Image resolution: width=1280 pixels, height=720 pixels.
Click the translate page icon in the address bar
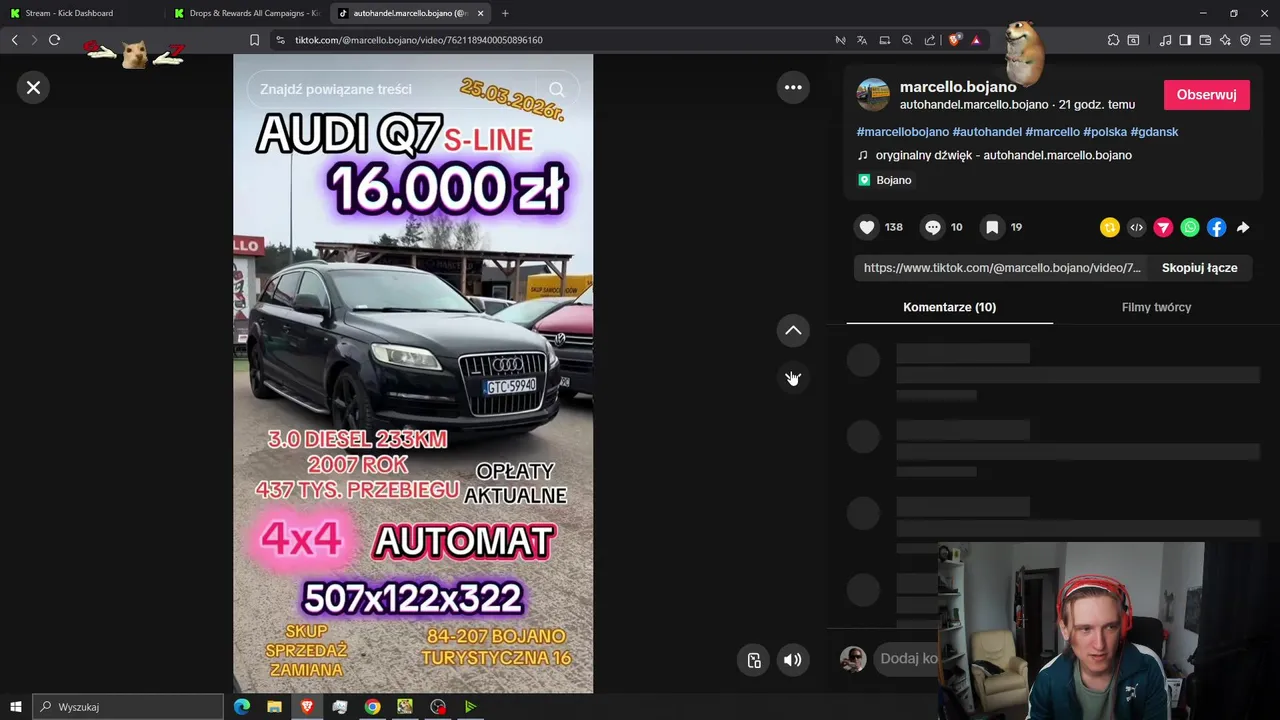tap(862, 40)
